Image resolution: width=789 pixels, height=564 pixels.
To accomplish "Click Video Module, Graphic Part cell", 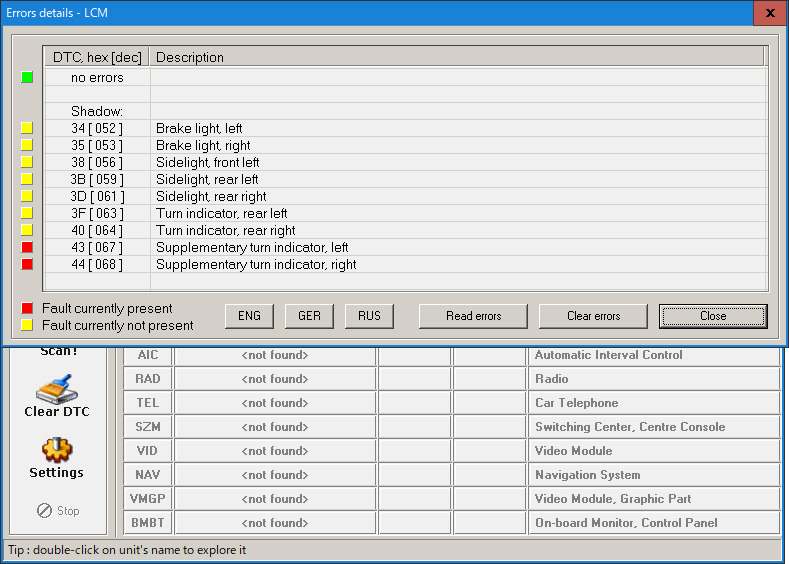I will (654, 499).
